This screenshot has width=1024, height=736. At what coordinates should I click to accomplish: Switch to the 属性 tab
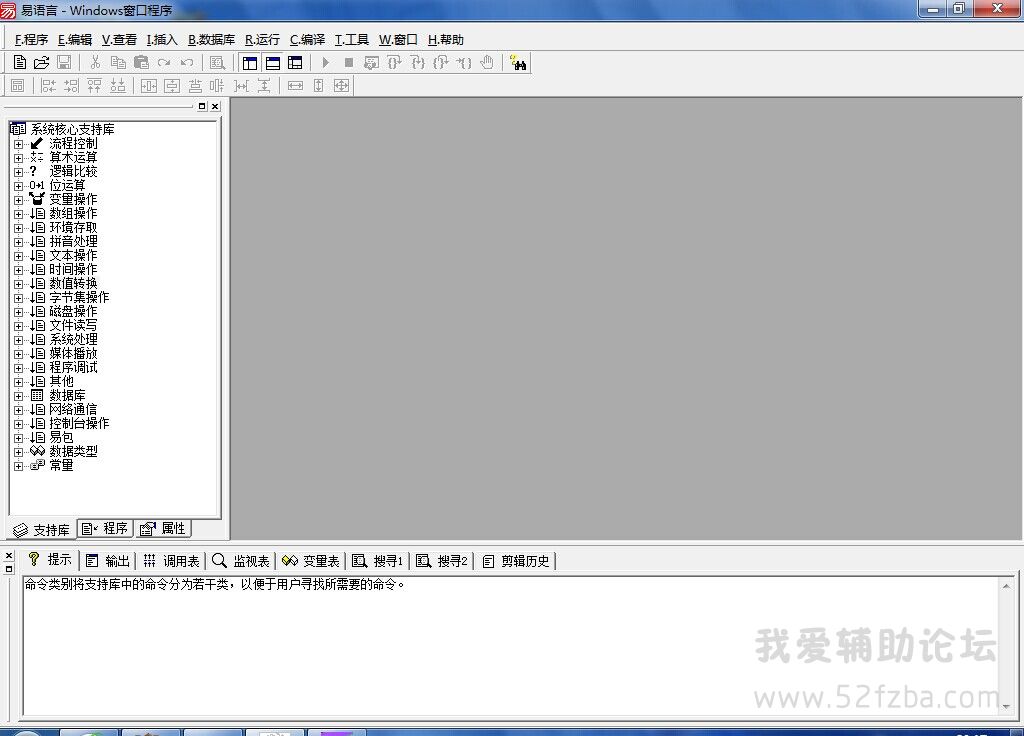click(163, 528)
